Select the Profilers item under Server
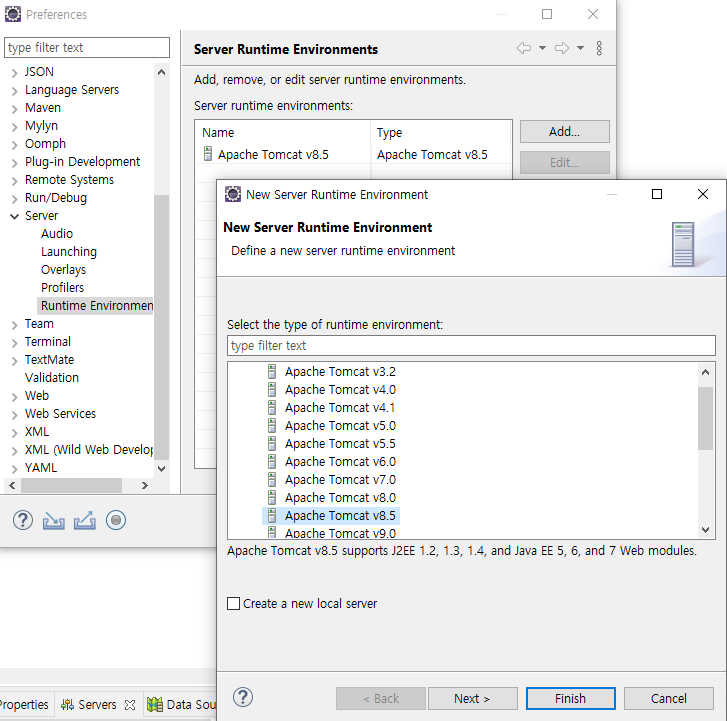Image resolution: width=727 pixels, height=721 pixels. point(63,288)
